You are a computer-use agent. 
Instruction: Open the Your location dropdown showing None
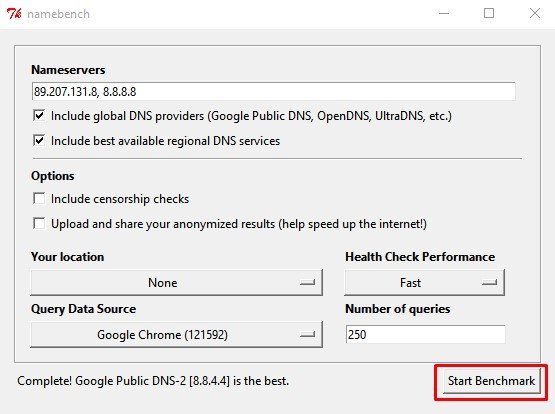click(x=177, y=282)
